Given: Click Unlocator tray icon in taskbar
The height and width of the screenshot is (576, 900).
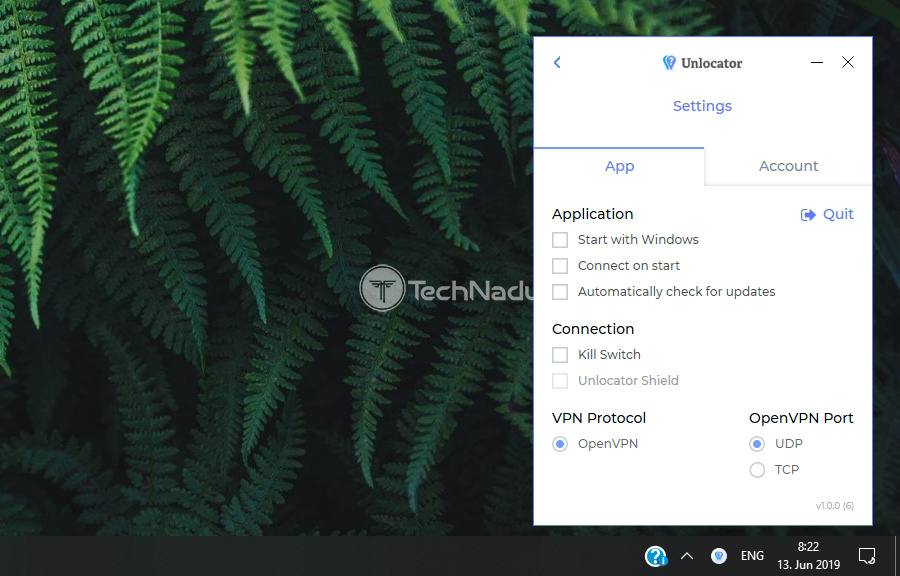Looking at the screenshot, I should click(719, 556).
